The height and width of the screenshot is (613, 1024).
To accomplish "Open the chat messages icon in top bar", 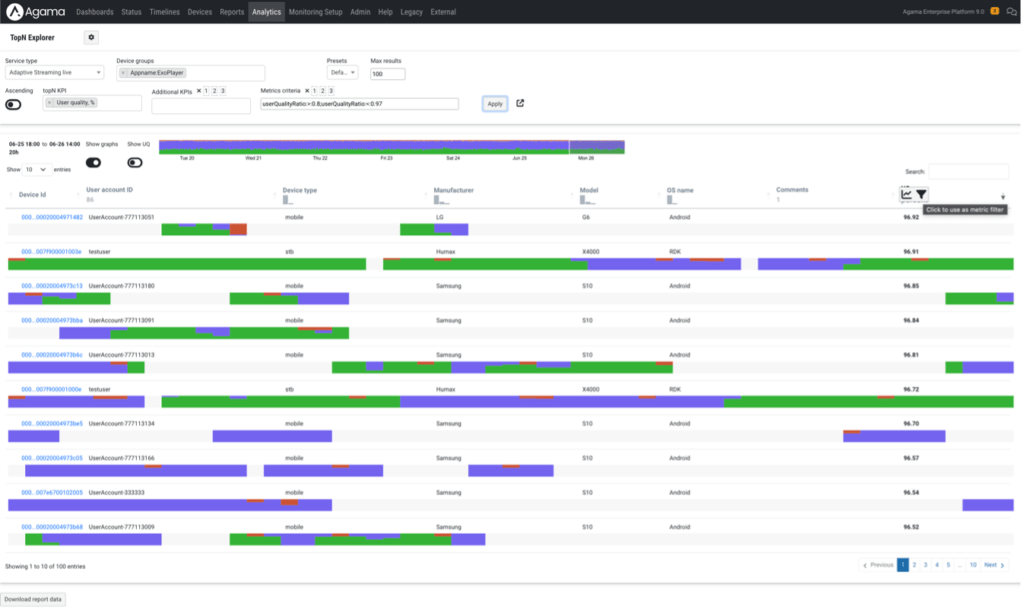I will 1011,12.
